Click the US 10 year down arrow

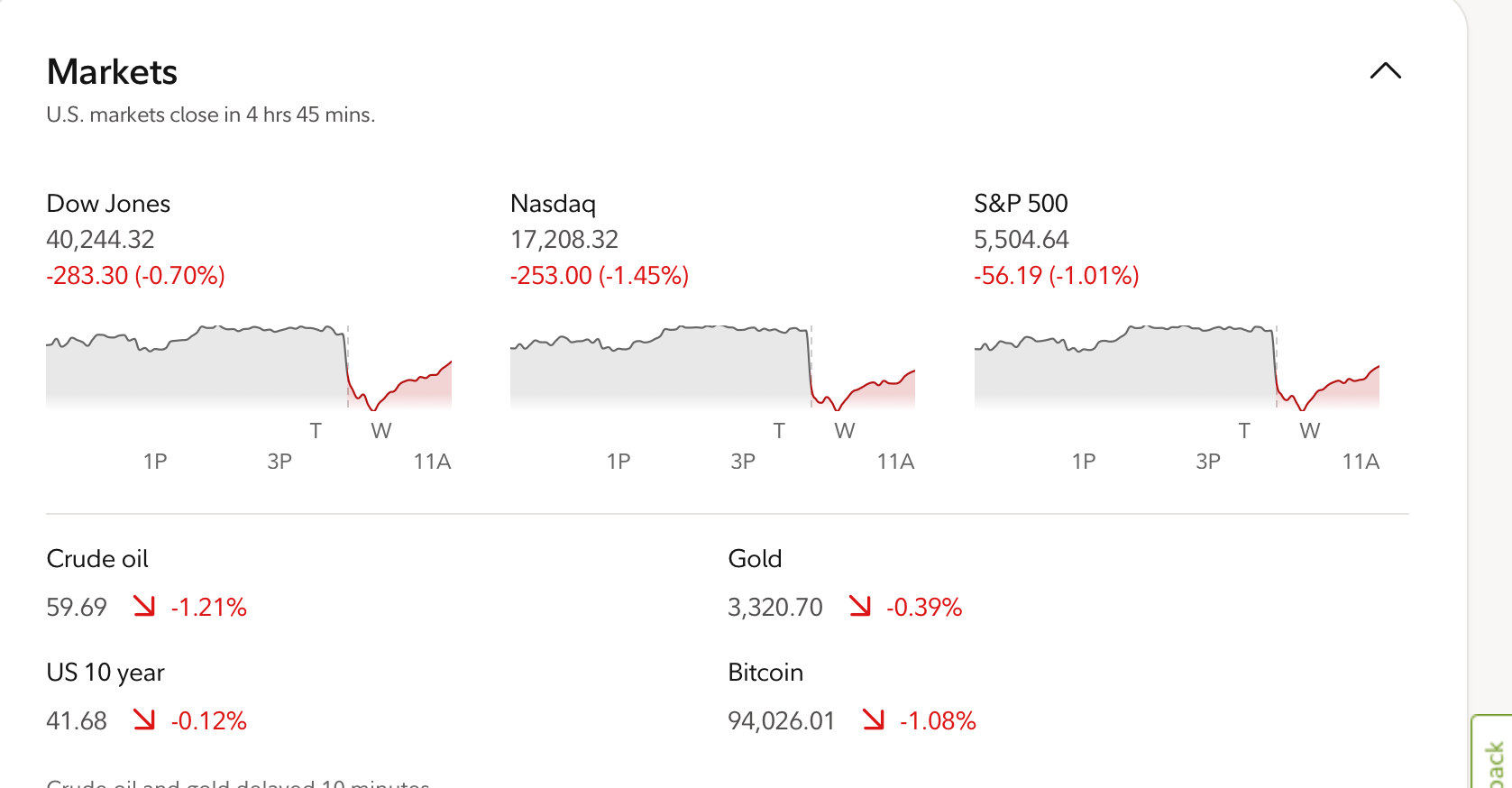(144, 719)
